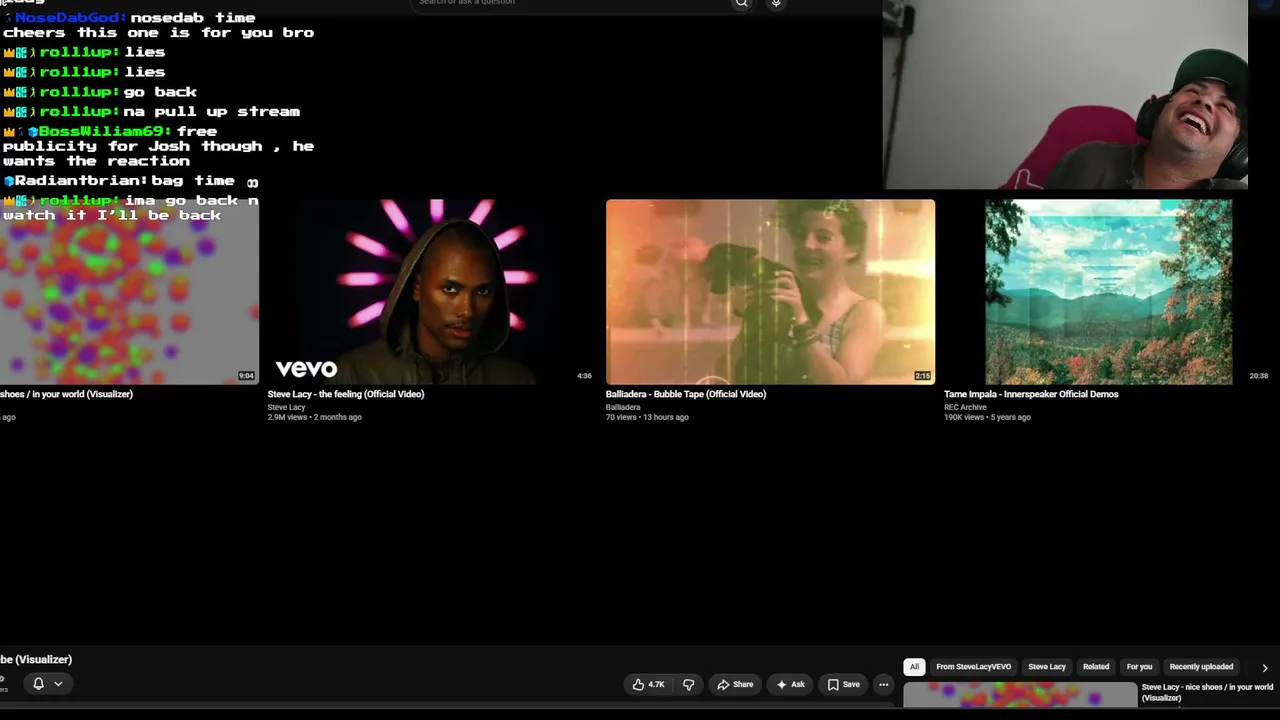Click the 4:36 duration label
The width and height of the screenshot is (1280, 720).
click(584, 376)
